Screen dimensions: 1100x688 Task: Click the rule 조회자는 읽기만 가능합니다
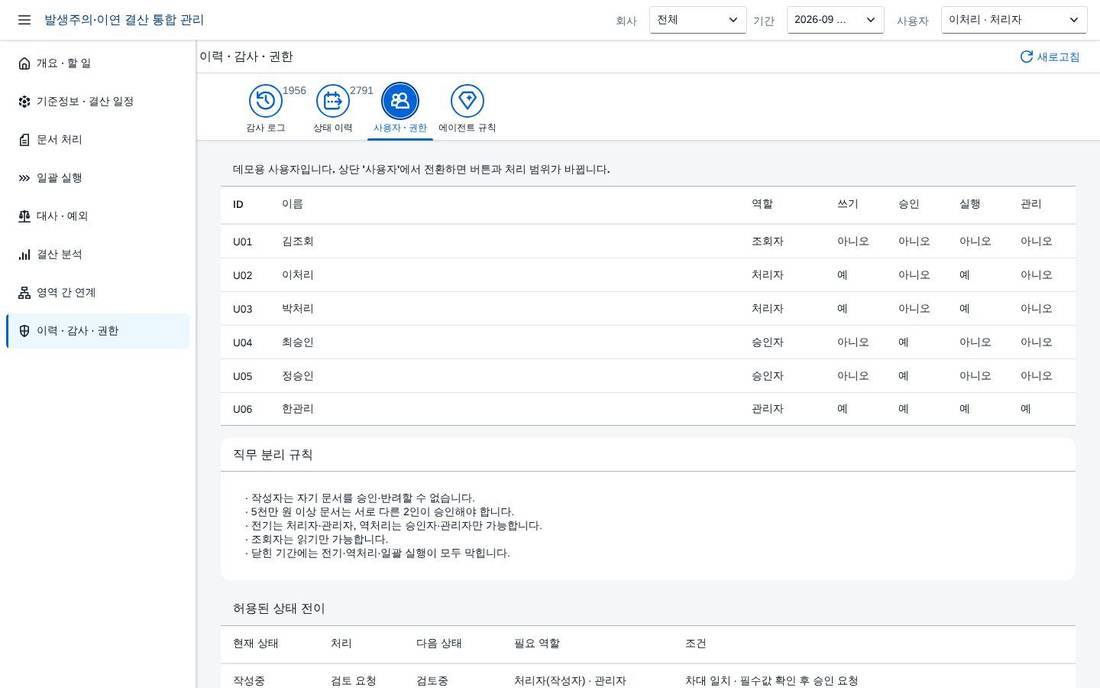316,539
